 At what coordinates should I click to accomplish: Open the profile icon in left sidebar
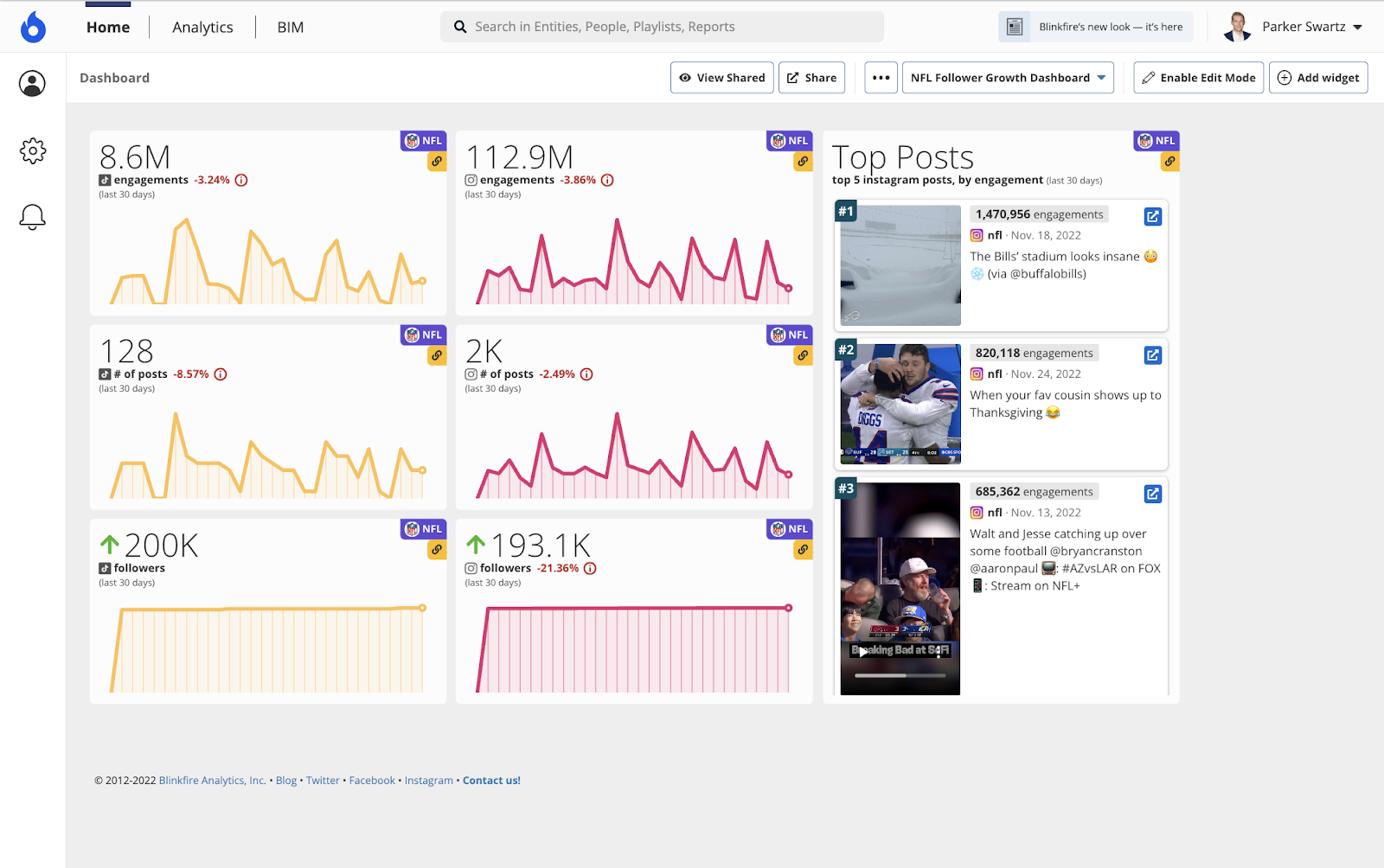(32, 84)
